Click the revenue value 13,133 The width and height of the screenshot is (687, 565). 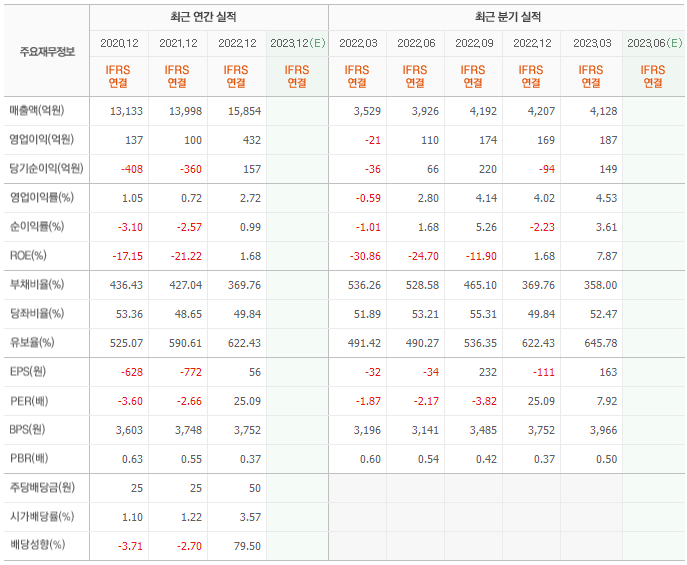point(126,111)
